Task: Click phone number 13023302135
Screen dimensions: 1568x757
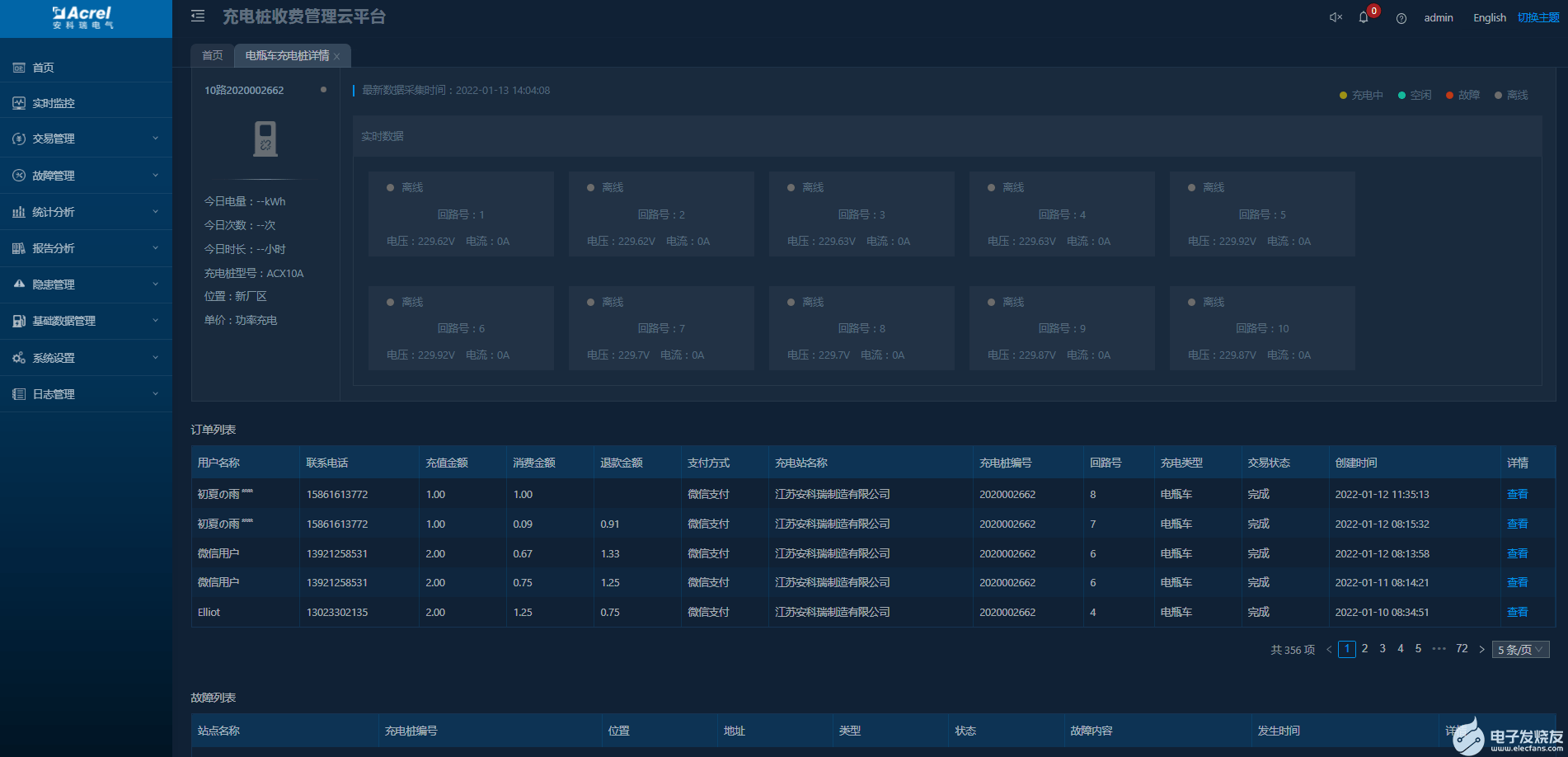Action: pyautogui.click(x=337, y=612)
